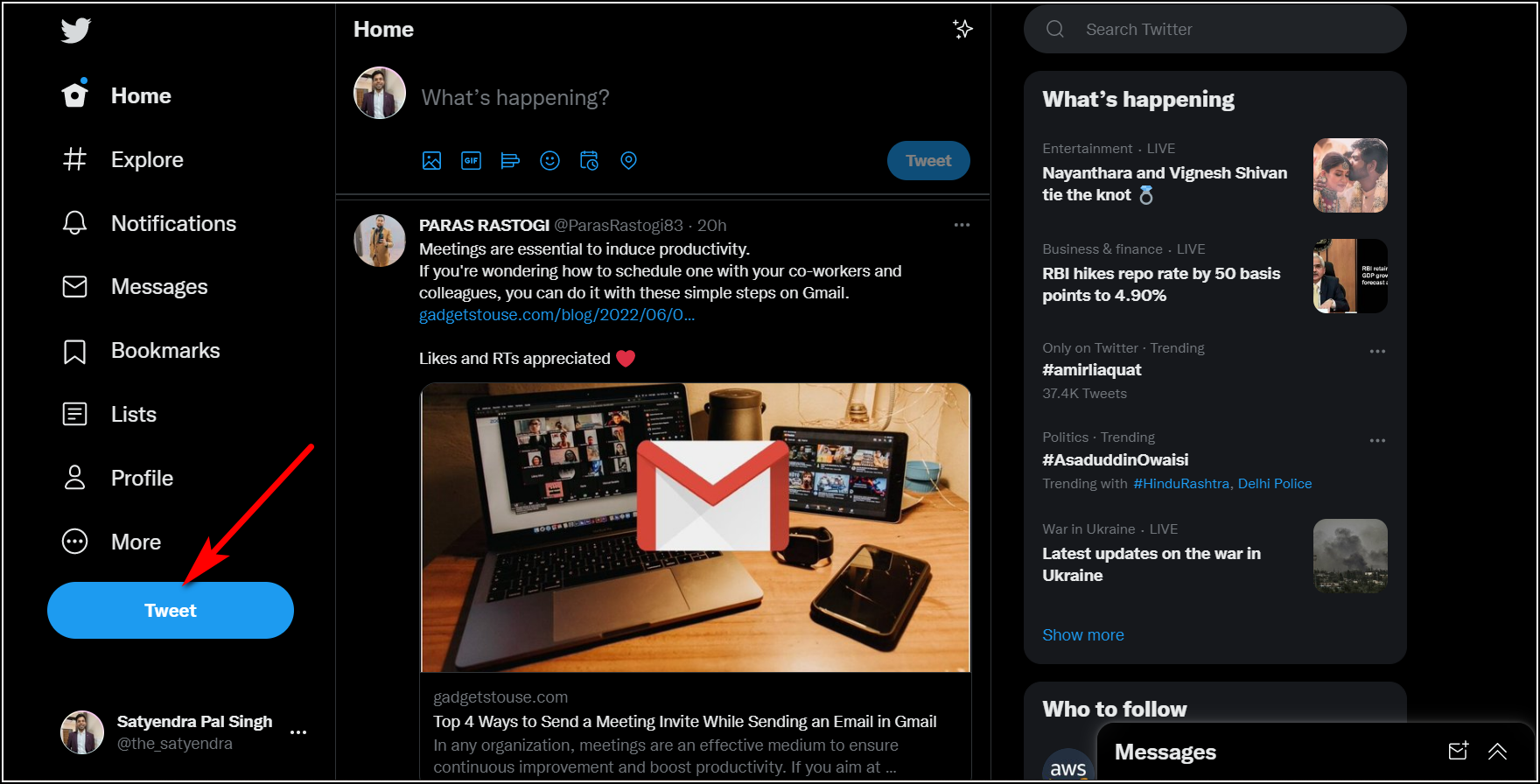The width and height of the screenshot is (1540, 784).
Task: Click the PARAS RASTOGI display name
Action: [x=484, y=226]
